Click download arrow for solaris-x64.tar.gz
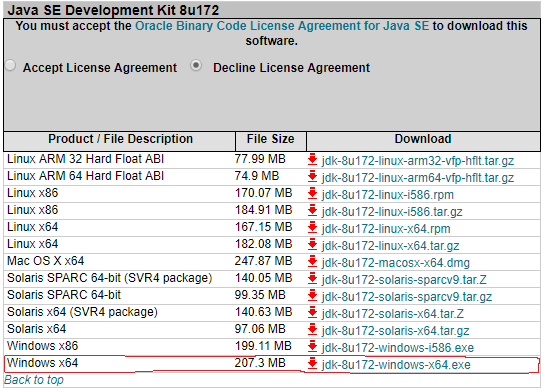544x392 pixels. pyautogui.click(x=313, y=329)
